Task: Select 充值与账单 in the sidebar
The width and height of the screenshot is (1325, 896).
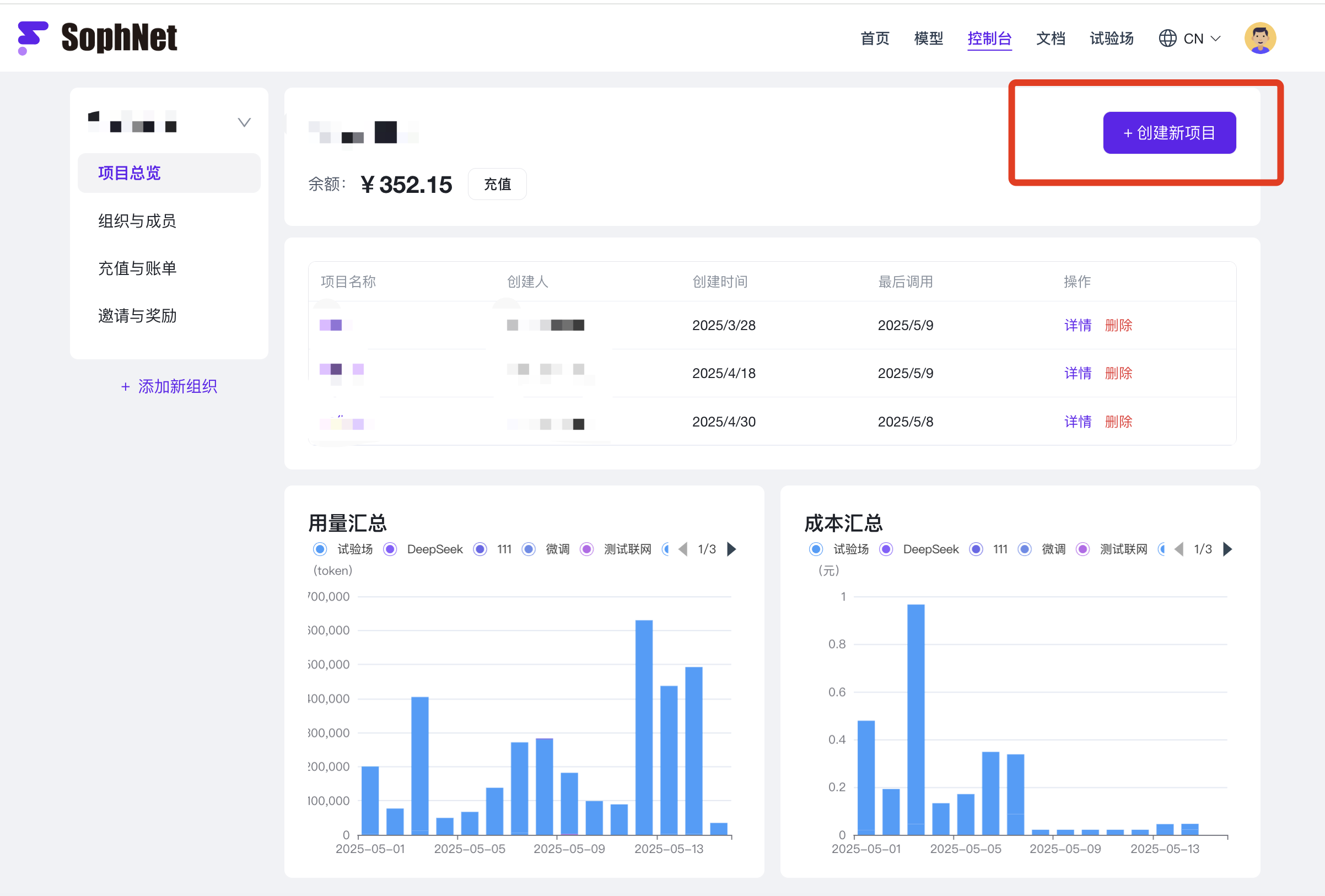Action: point(137,268)
